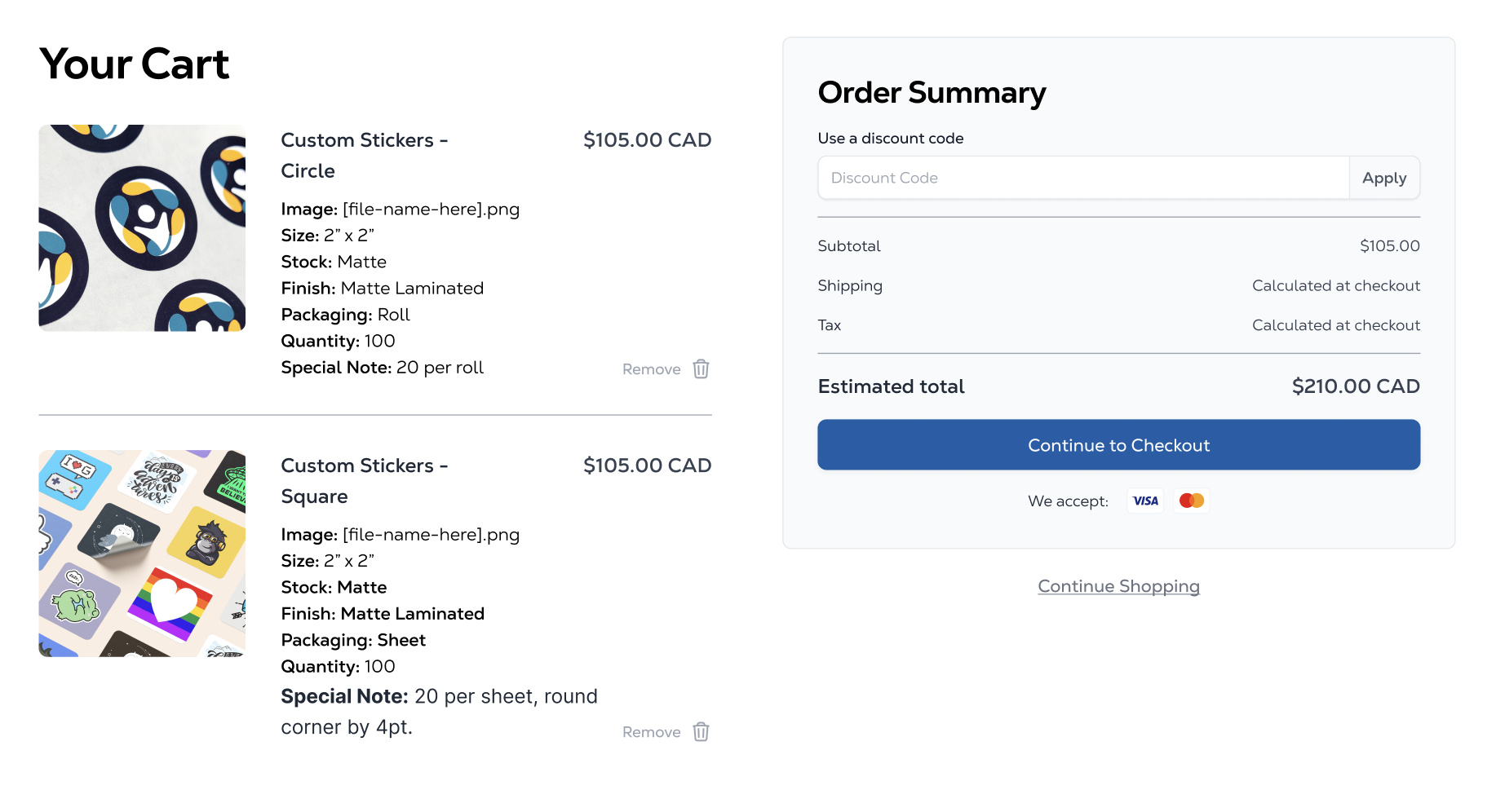Click the Order Summary heading

[932, 93]
